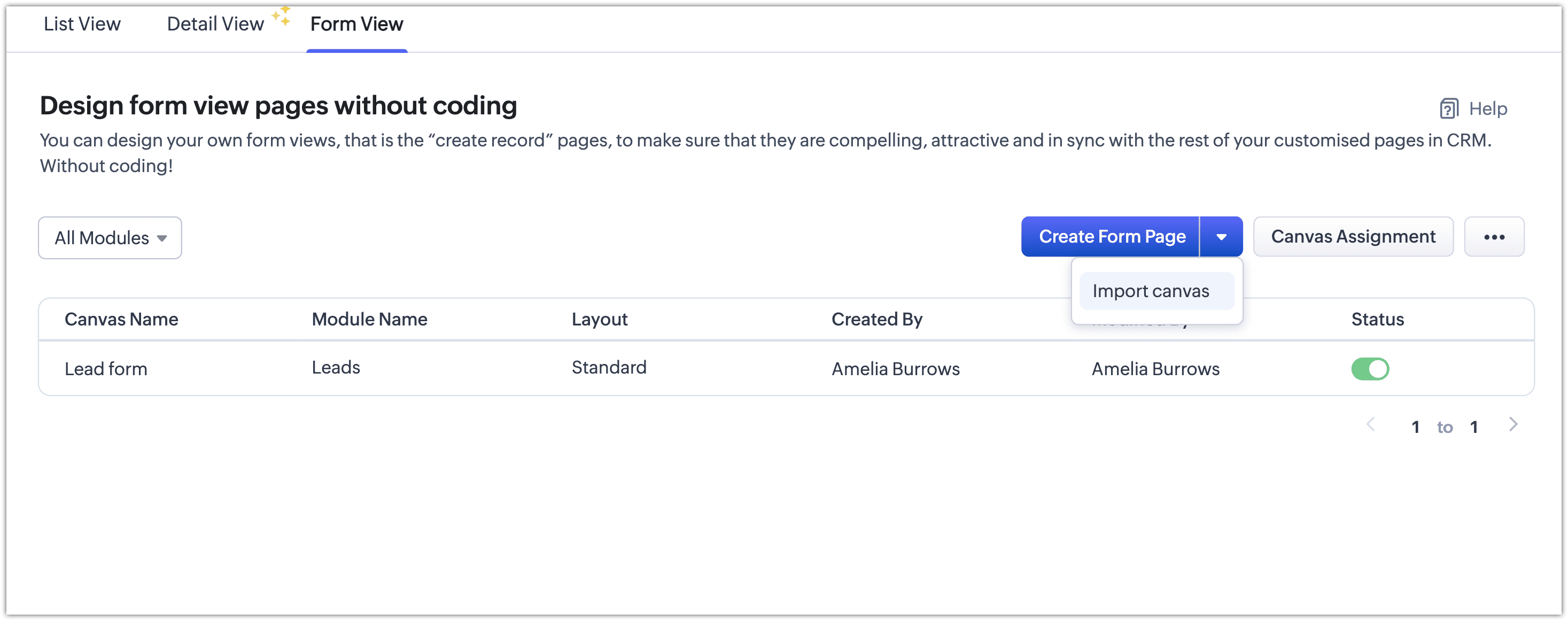Open the Help link text

1488,109
